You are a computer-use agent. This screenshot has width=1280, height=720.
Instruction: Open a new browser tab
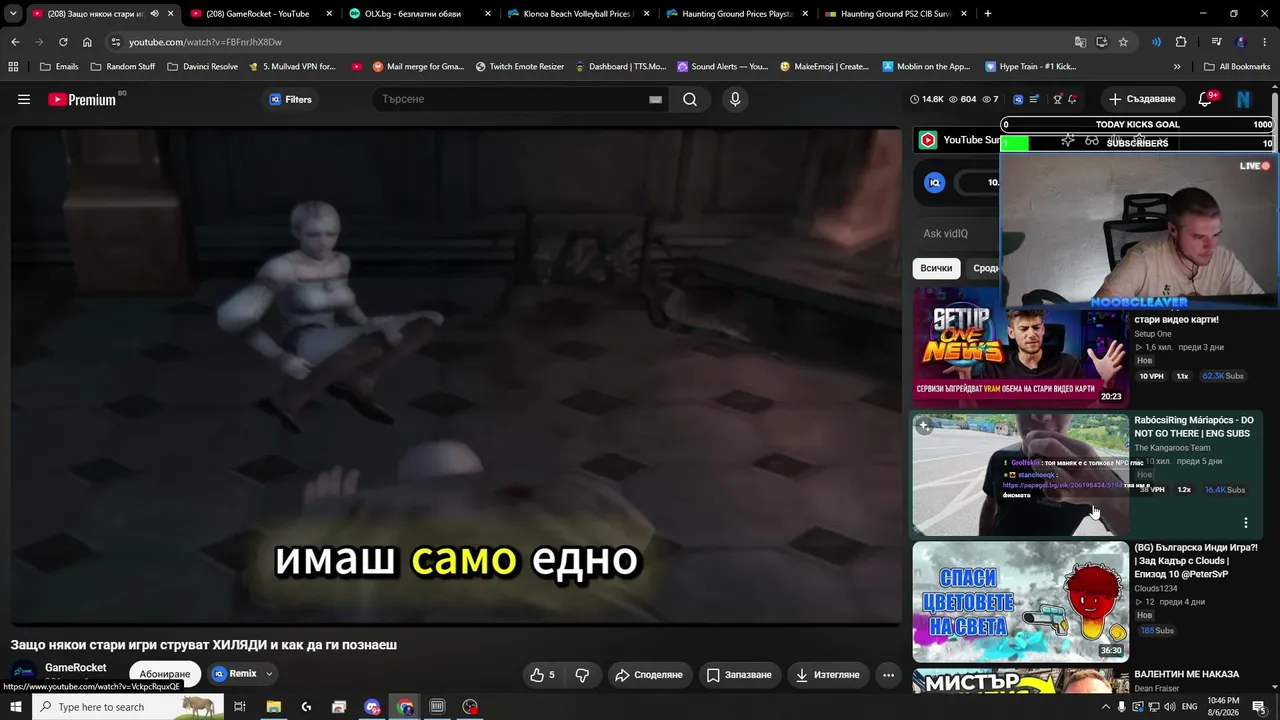(x=988, y=14)
